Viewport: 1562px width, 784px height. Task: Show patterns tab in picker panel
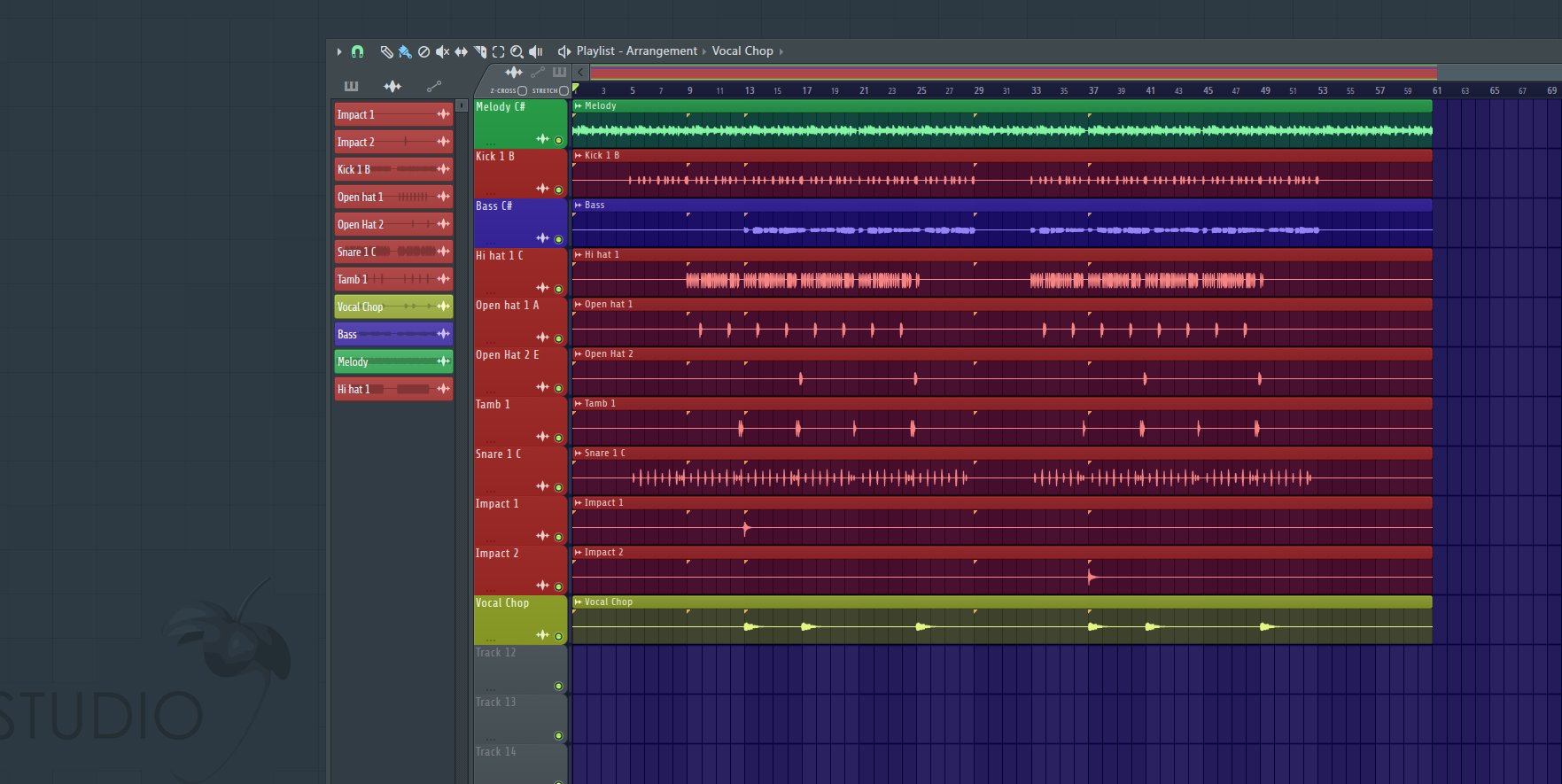click(x=351, y=86)
